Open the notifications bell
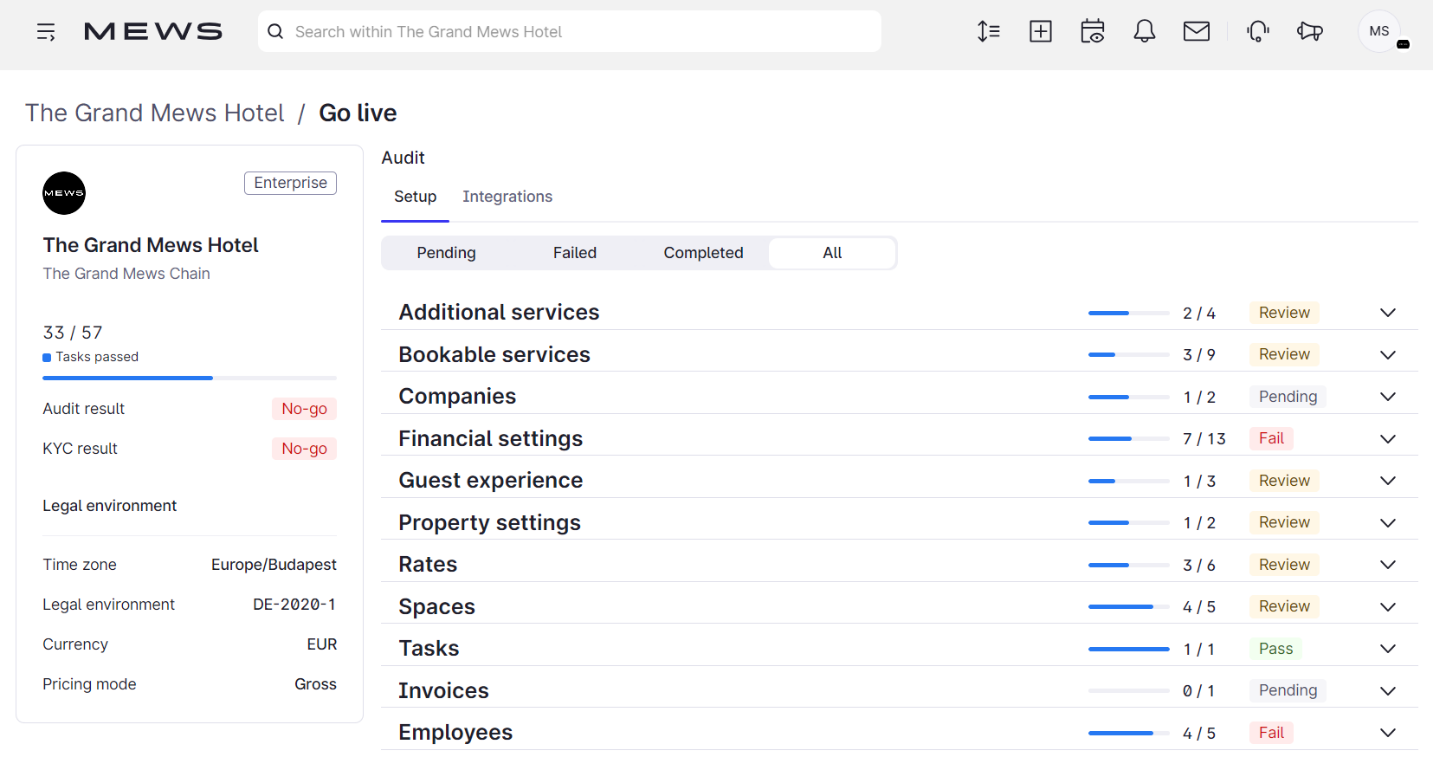This screenshot has width=1433, height=783. pyautogui.click(x=1144, y=31)
